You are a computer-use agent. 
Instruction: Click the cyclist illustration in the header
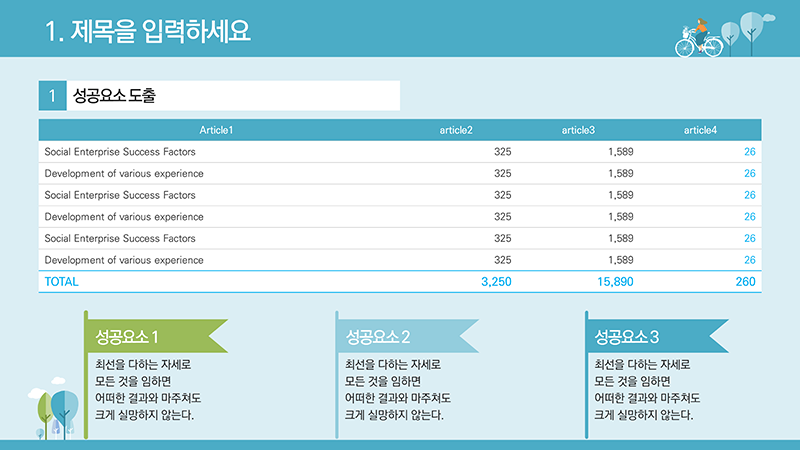click(698, 37)
